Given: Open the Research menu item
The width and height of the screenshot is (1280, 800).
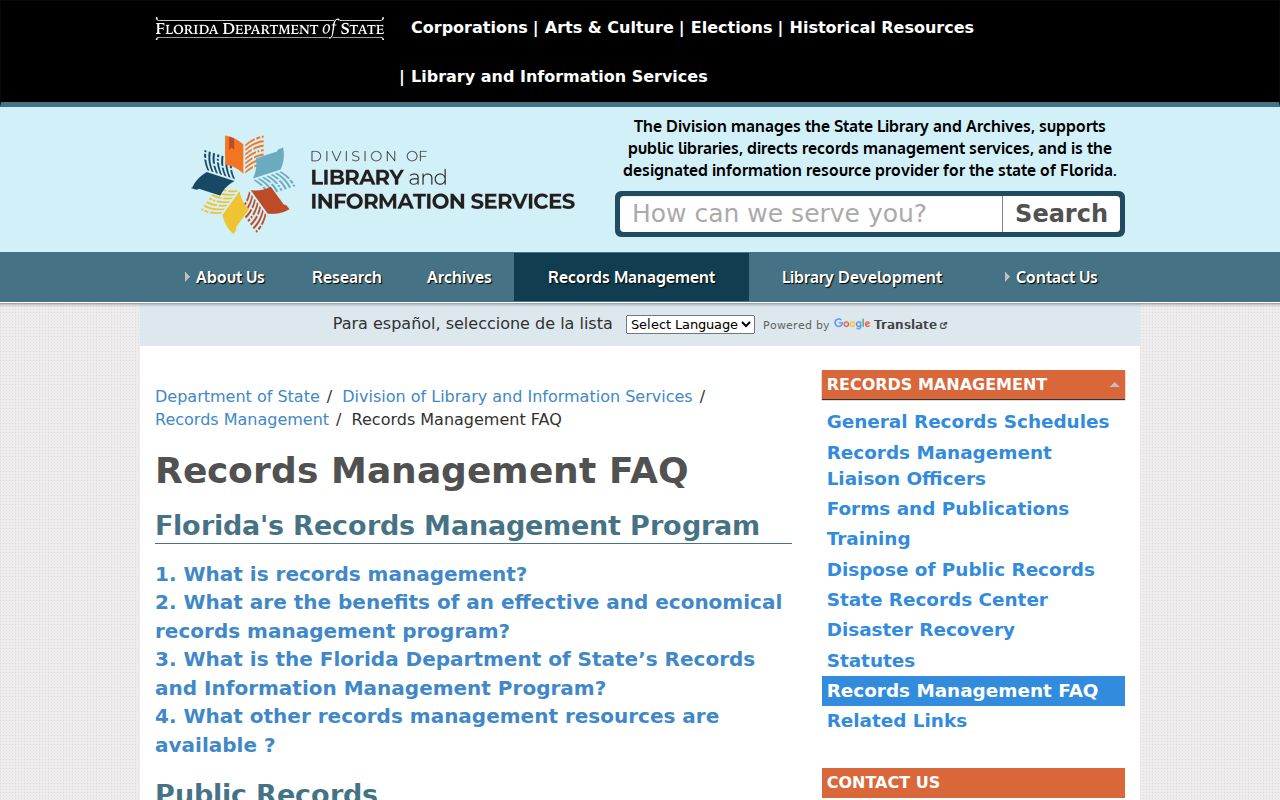Looking at the screenshot, I should pos(346,277).
